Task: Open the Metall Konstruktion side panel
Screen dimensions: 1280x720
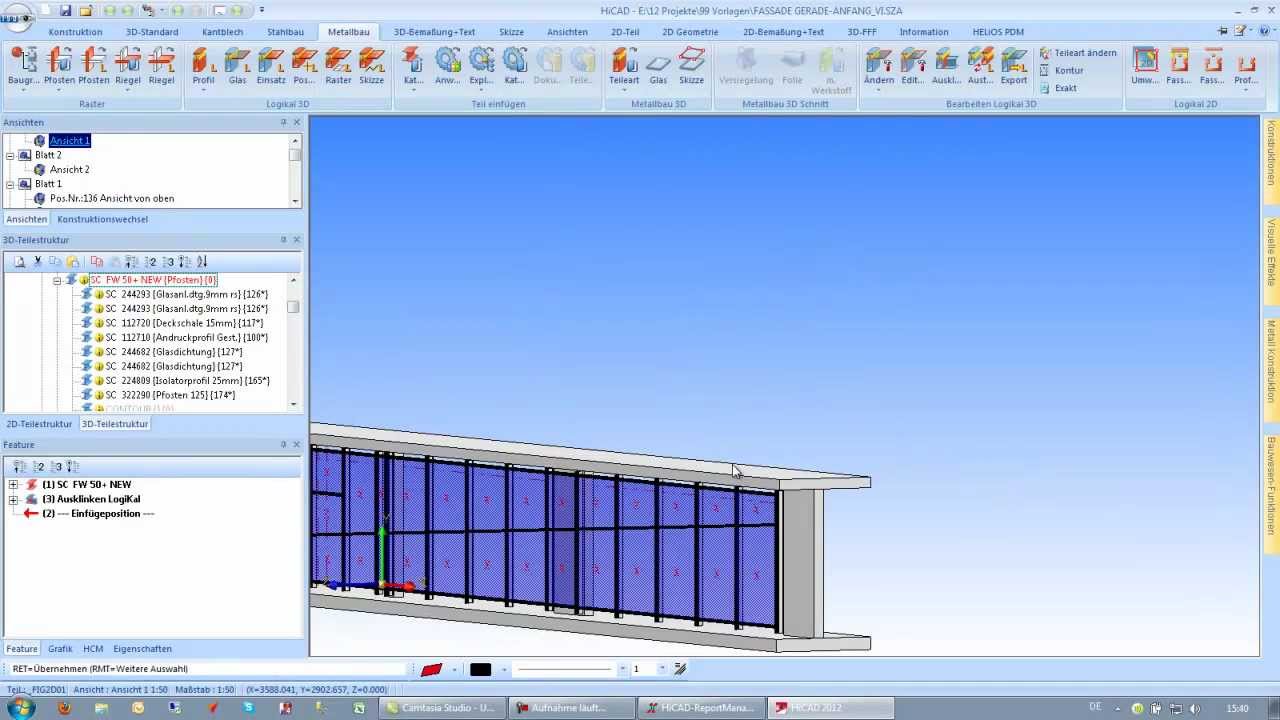Action: [x=1272, y=359]
